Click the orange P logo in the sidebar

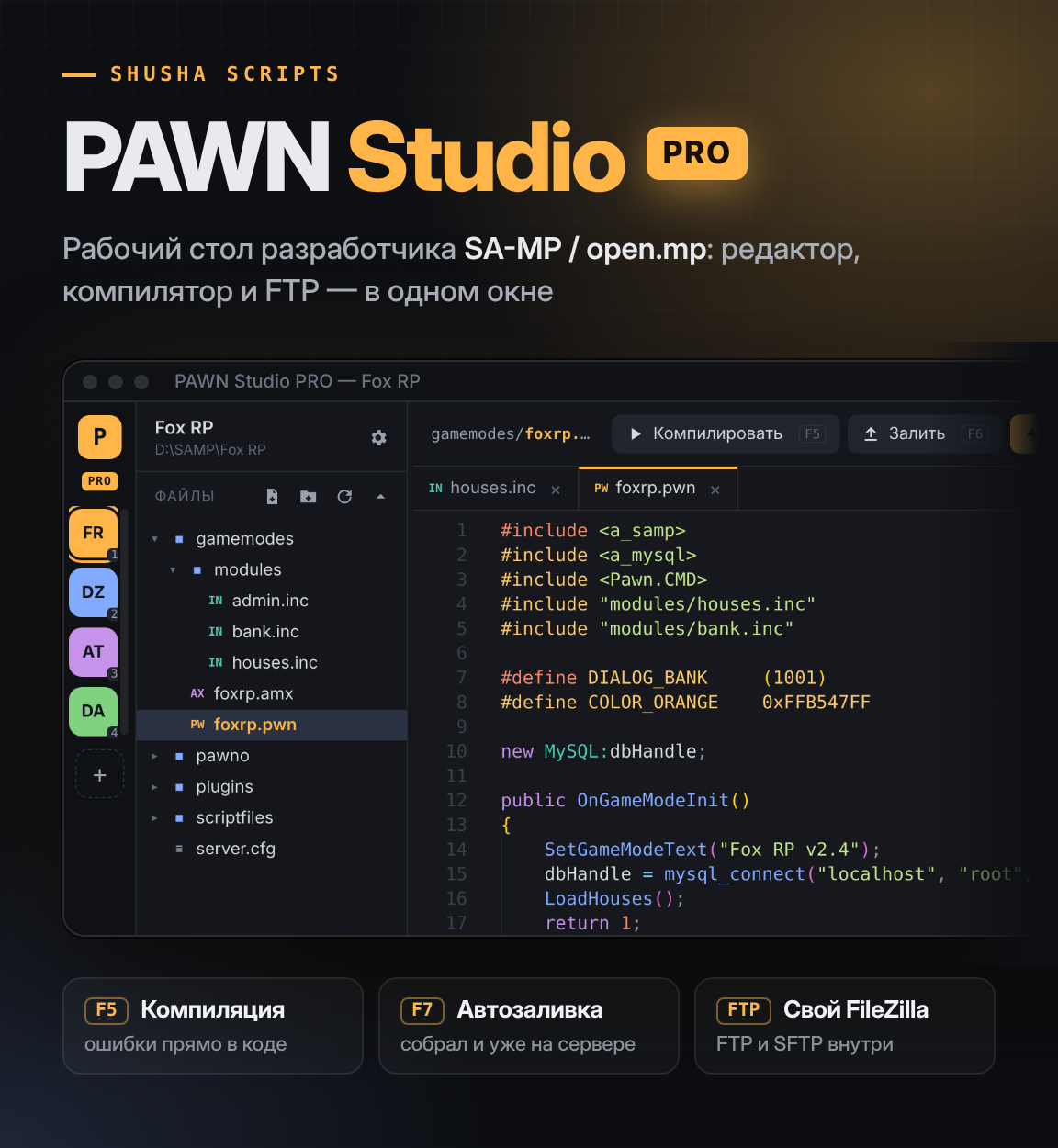100,436
